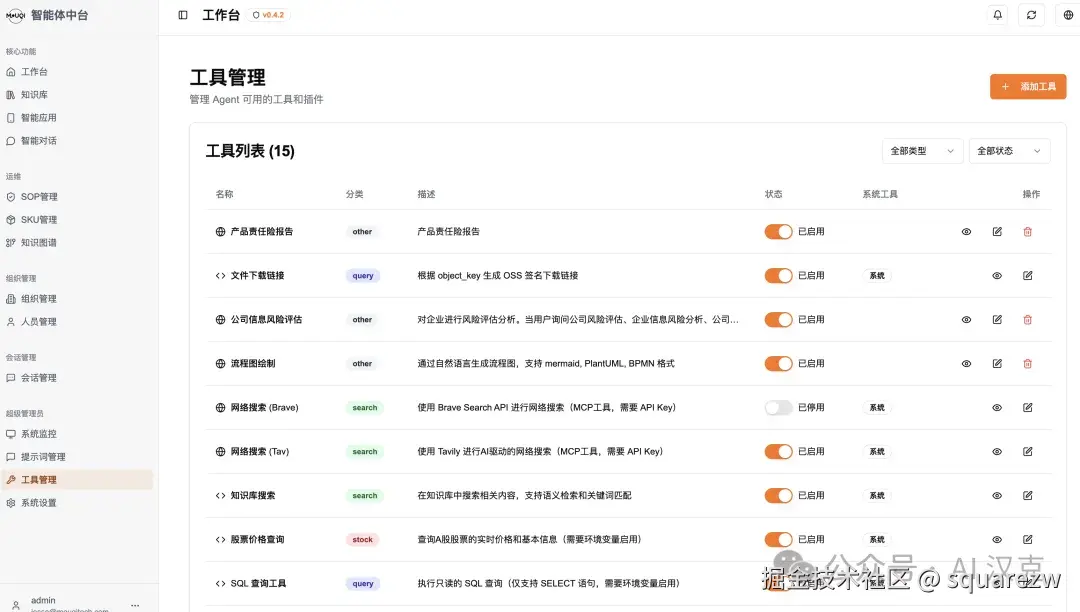This screenshot has width=1080, height=612.
Task: Click the 系统工具 column header
Action: (x=880, y=195)
